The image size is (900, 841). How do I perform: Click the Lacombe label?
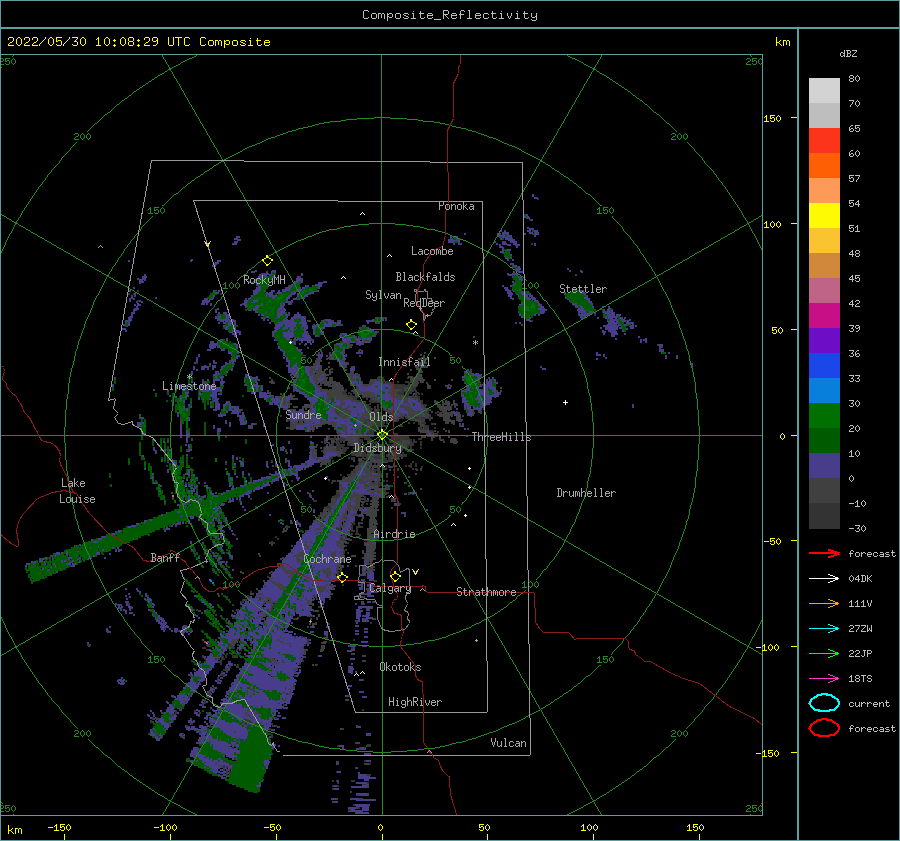(x=432, y=251)
